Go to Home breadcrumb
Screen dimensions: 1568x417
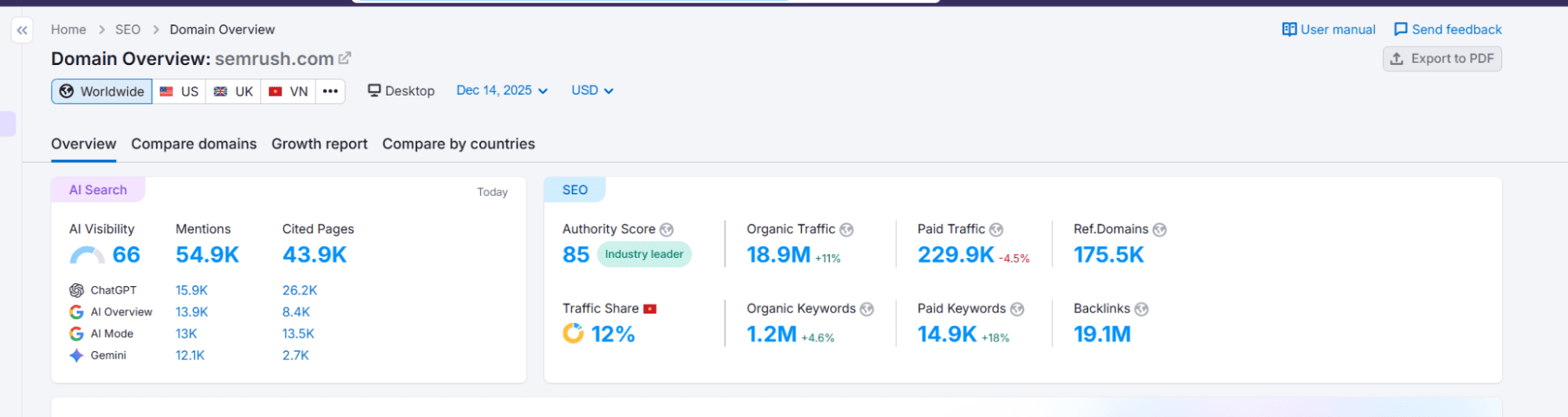68,30
